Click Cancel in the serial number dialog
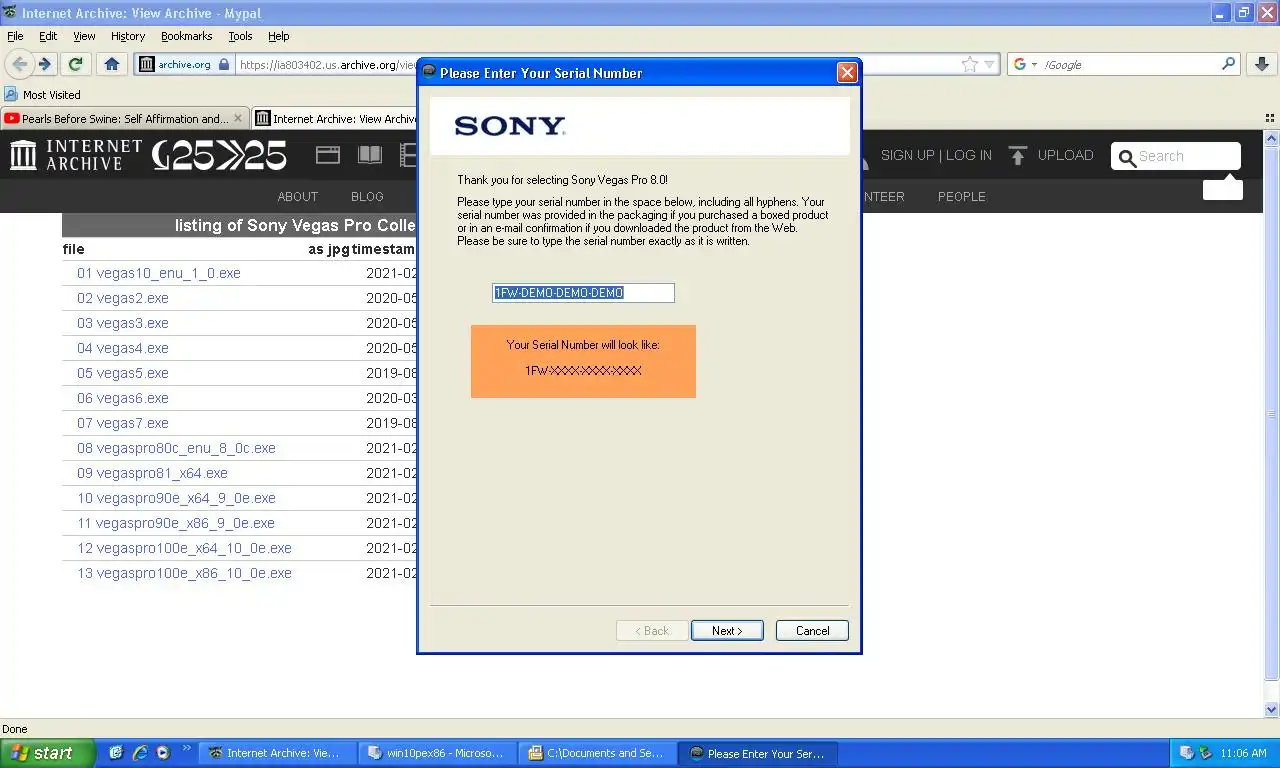1280x768 pixels. point(812,630)
